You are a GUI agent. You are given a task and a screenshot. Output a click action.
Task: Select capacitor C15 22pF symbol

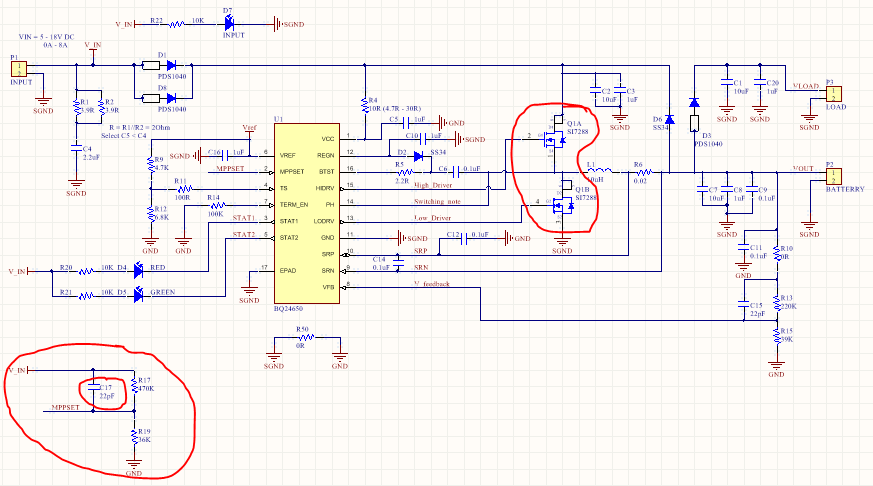tap(743, 304)
